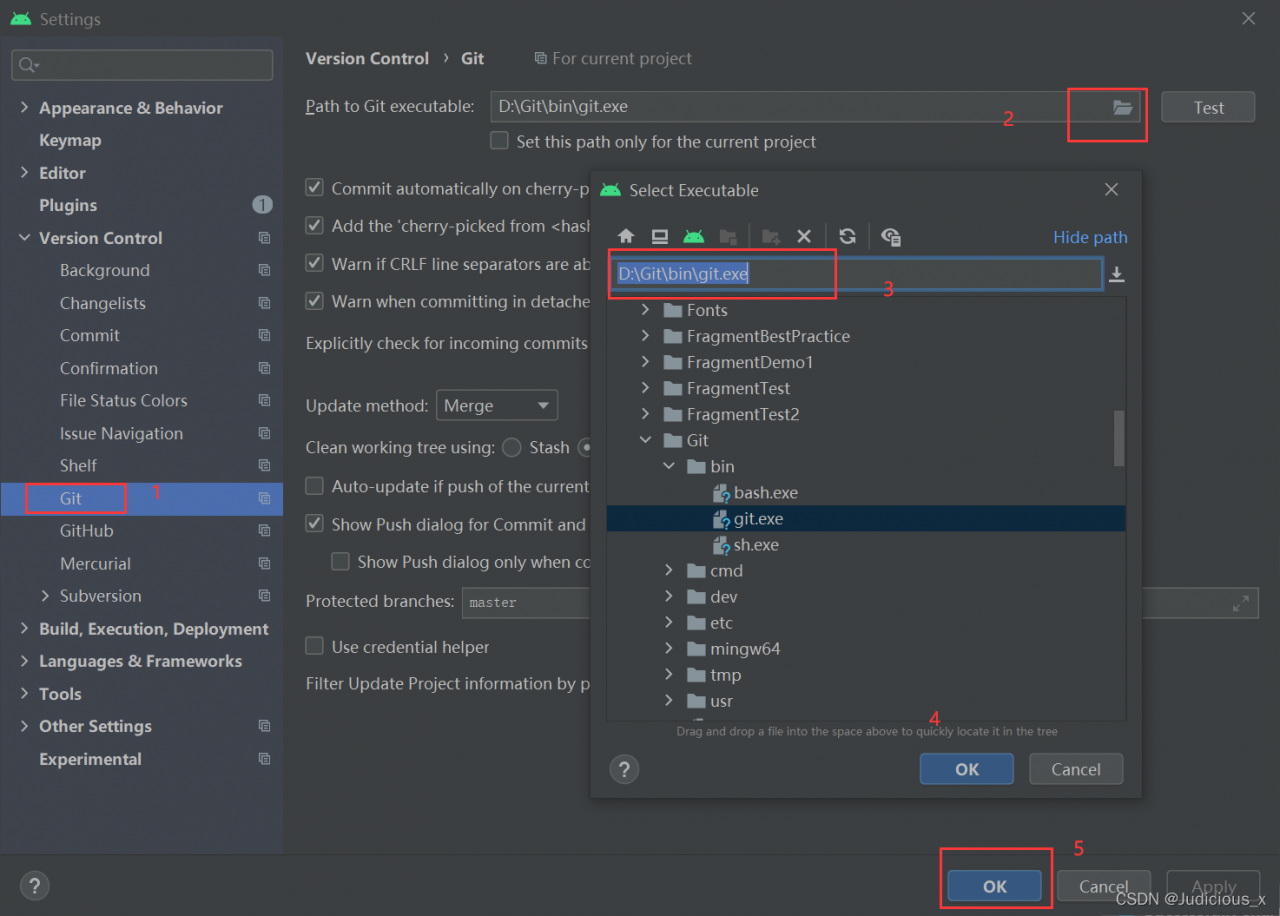The height and width of the screenshot is (916, 1280).
Task: Click the Delete (X) icon in file chooser toolbar
Action: (x=803, y=237)
